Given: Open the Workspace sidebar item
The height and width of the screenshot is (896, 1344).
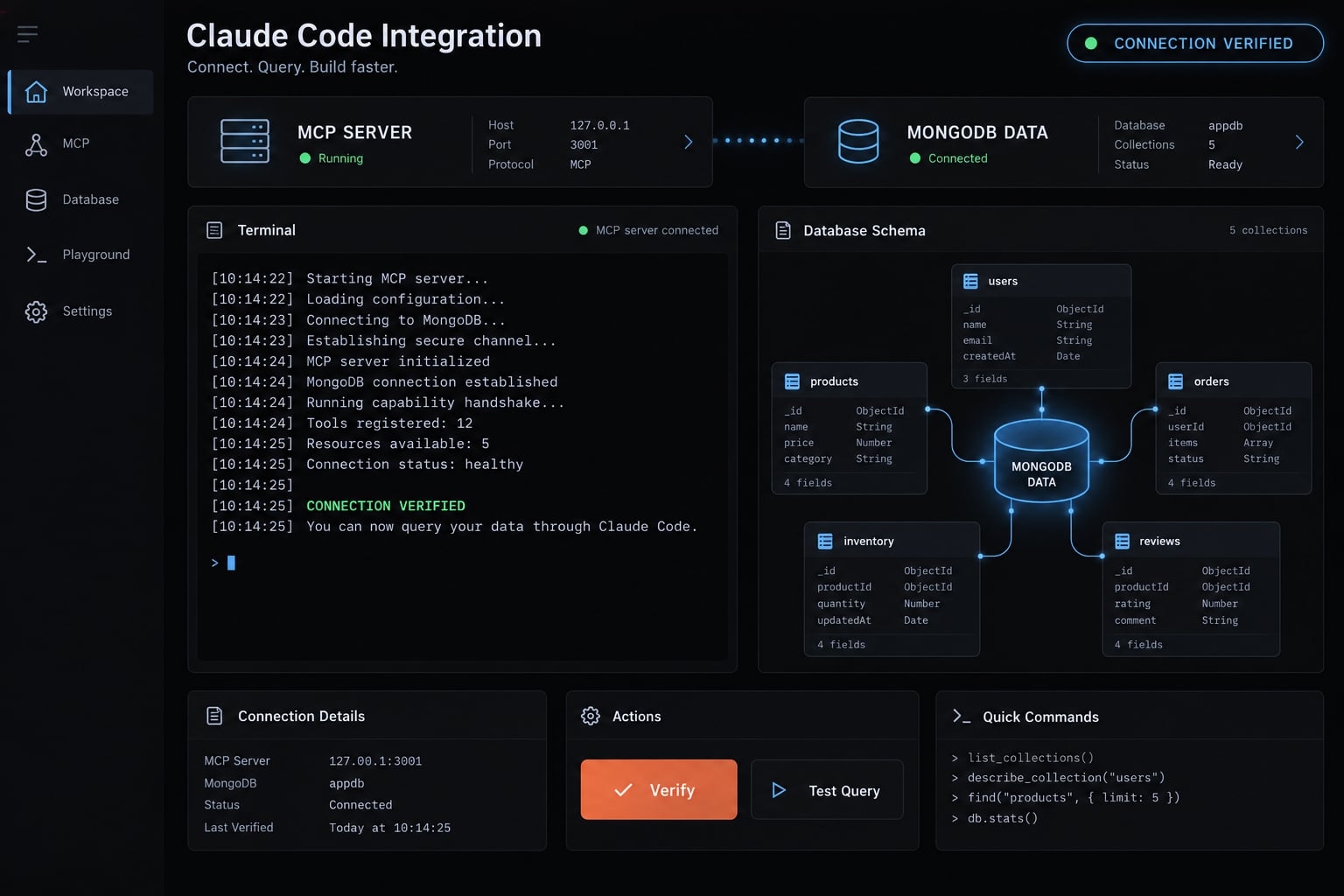Looking at the screenshot, I should tap(81, 92).
